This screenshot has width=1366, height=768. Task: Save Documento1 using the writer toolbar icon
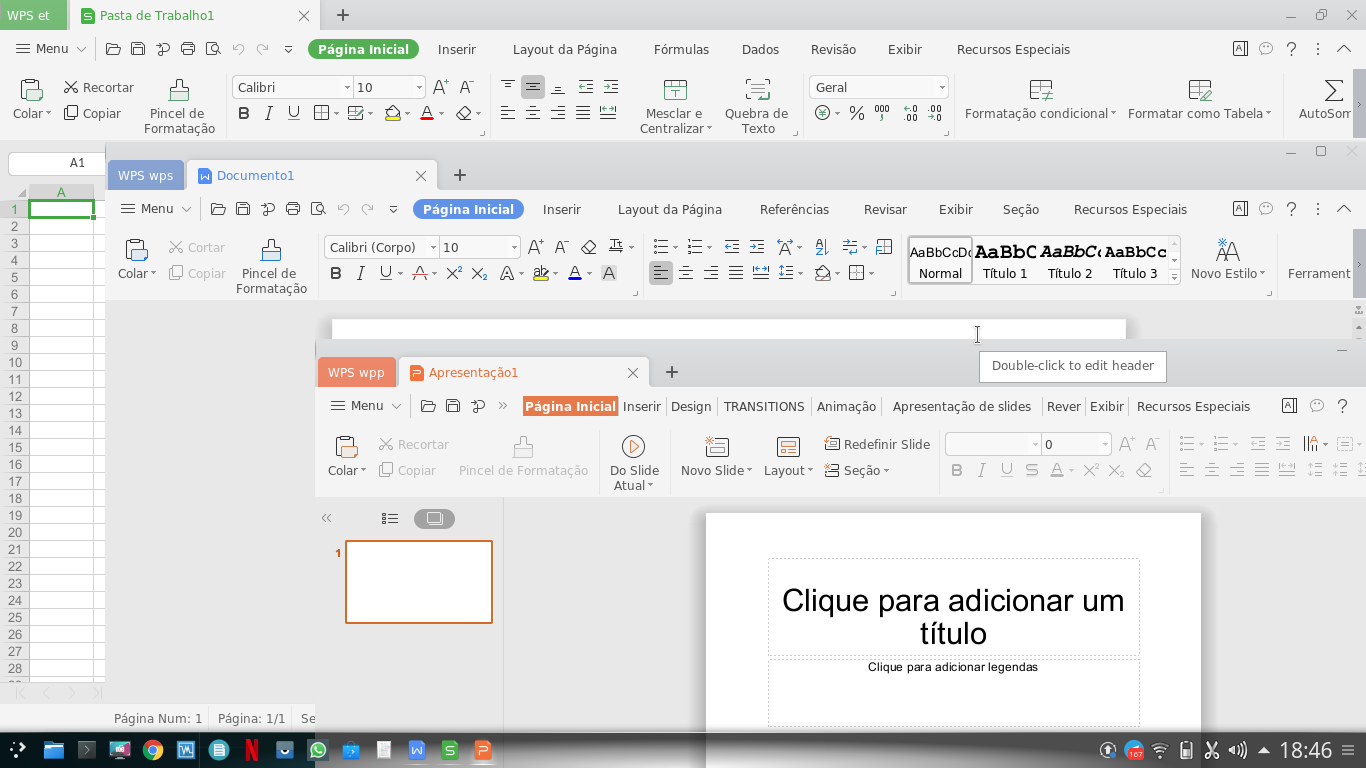(x=243, y=209)
